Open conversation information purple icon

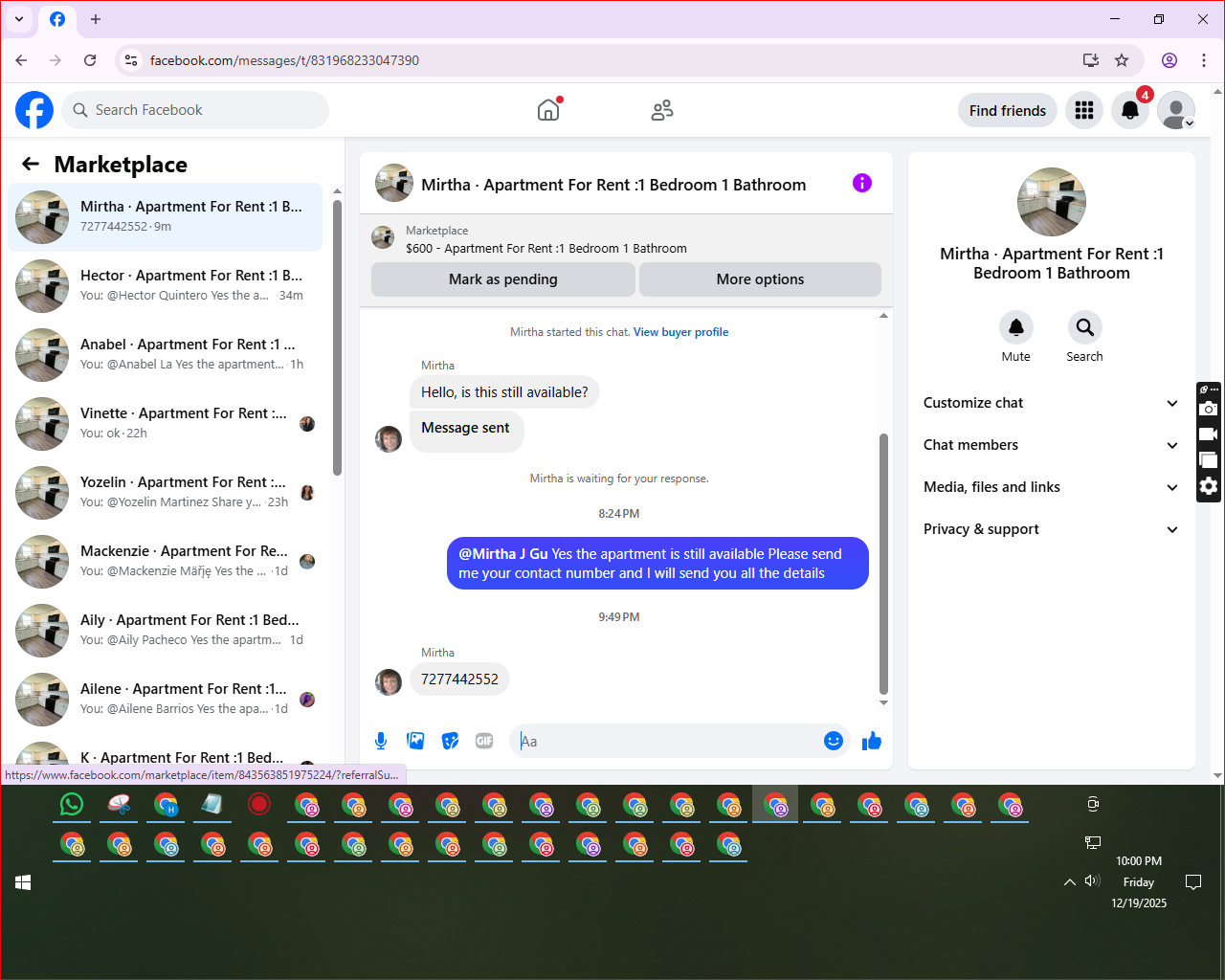pos(862,183)
